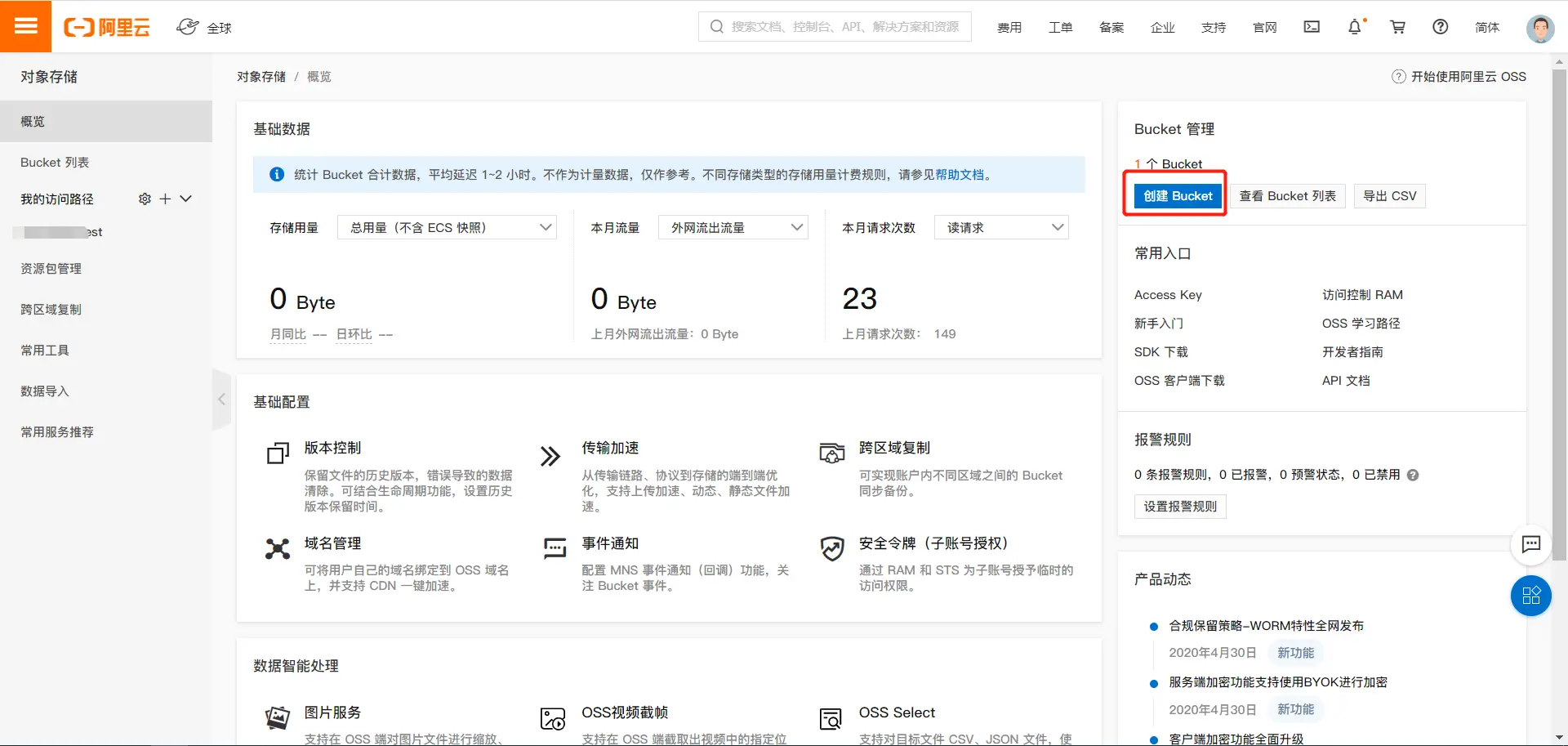Click the 图片服务 icon
1568x746 pixels.
click(278, 717)
